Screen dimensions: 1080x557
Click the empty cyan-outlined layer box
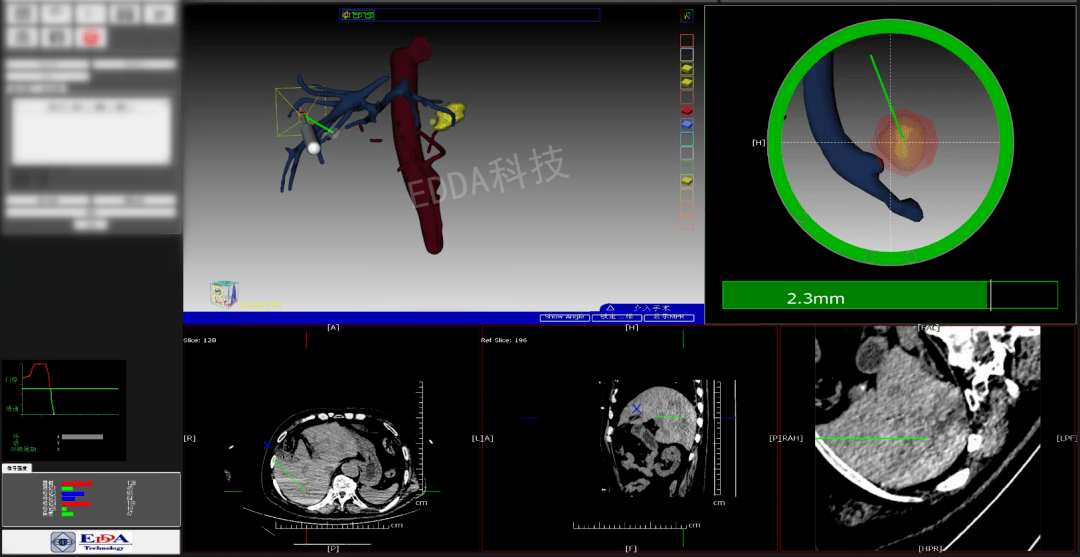(687, 138)
